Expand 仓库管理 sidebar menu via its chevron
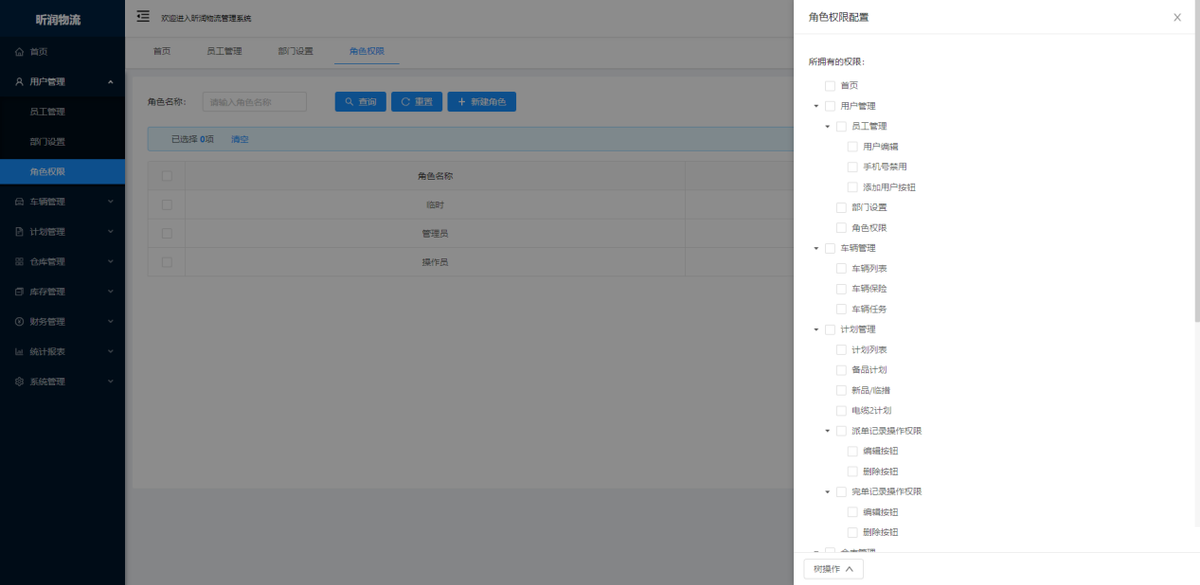The image size is (1200, 585). (110, 262)
